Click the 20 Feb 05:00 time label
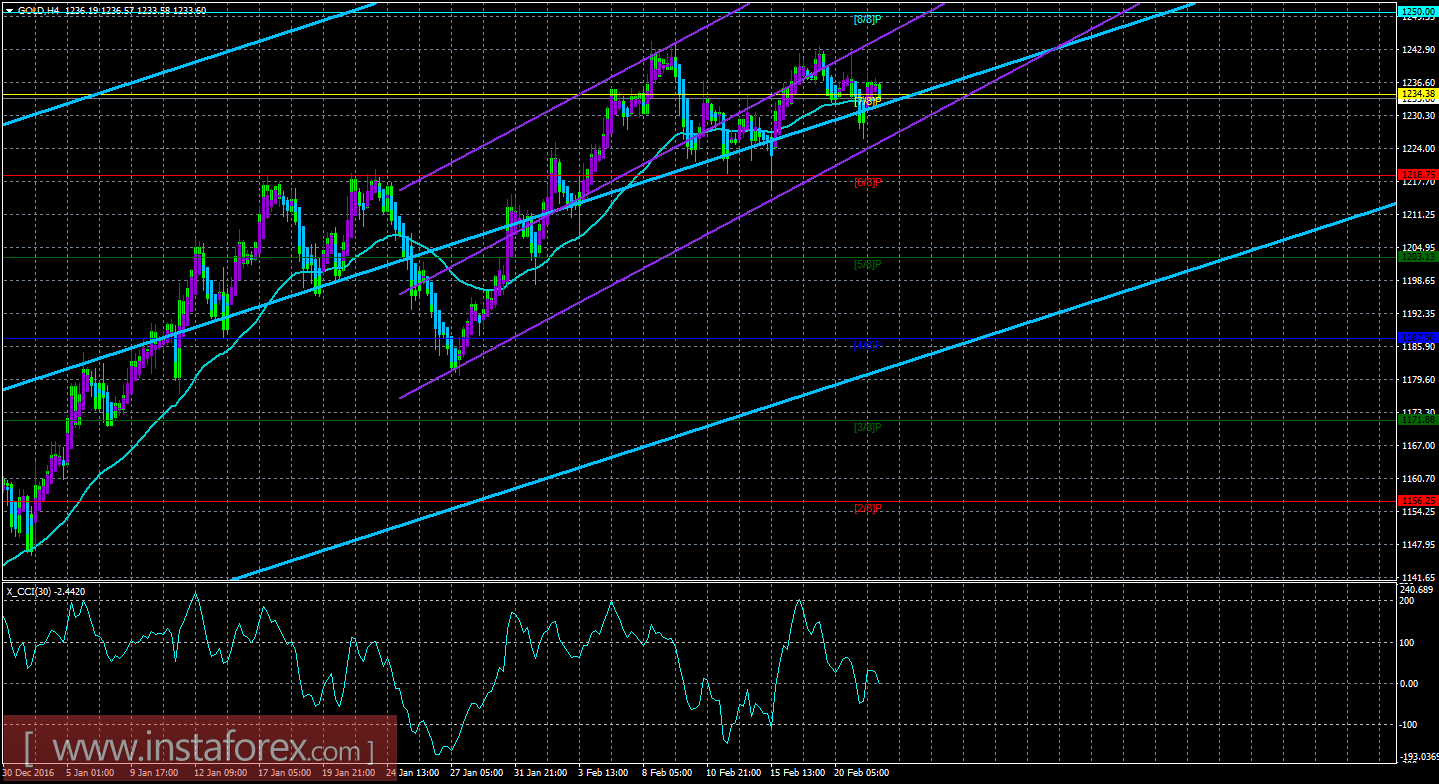The image size is (1439, 784). pyautogui.click(x=862, y=773)
